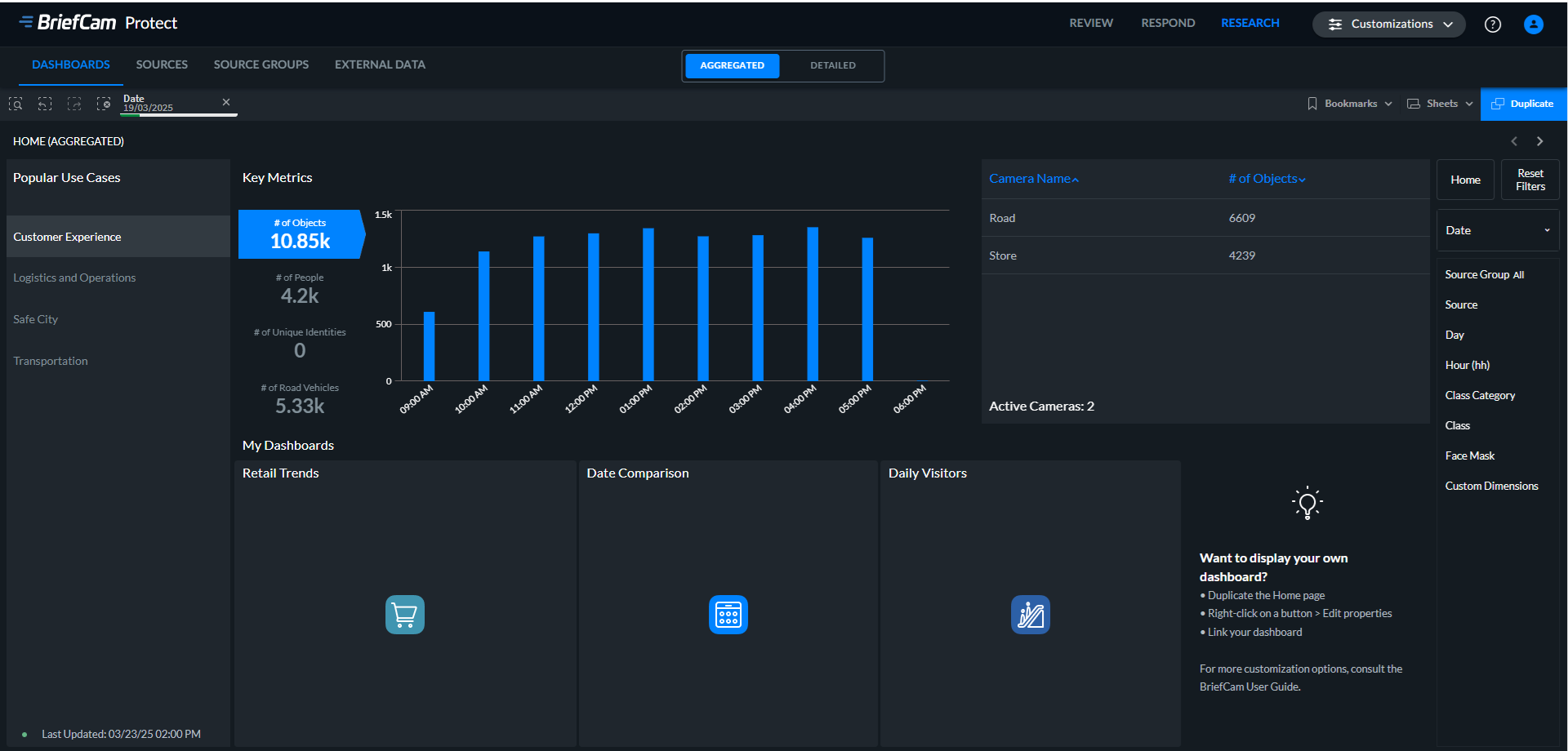Activate the smart search selection icon
The height and width of the screenshot is (751, 1568).
click(x=16, y=104)
